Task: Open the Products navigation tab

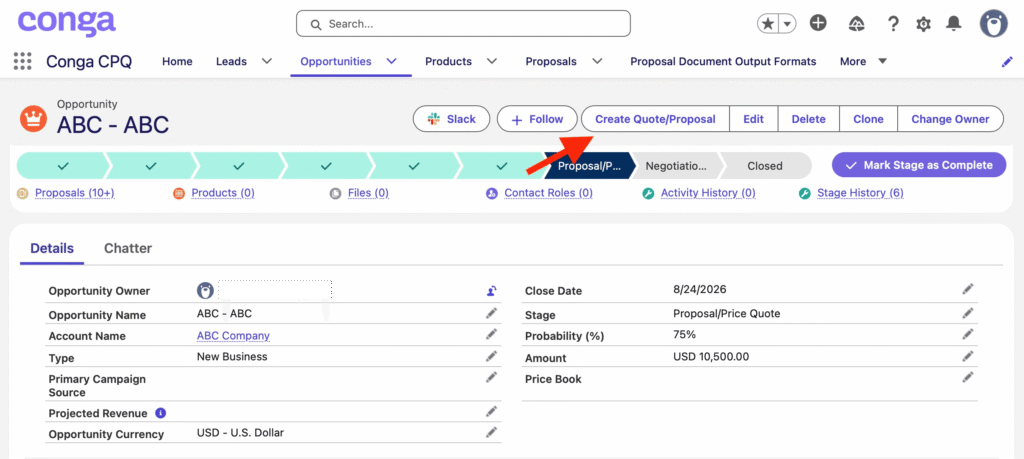Action: pos(448,61)
